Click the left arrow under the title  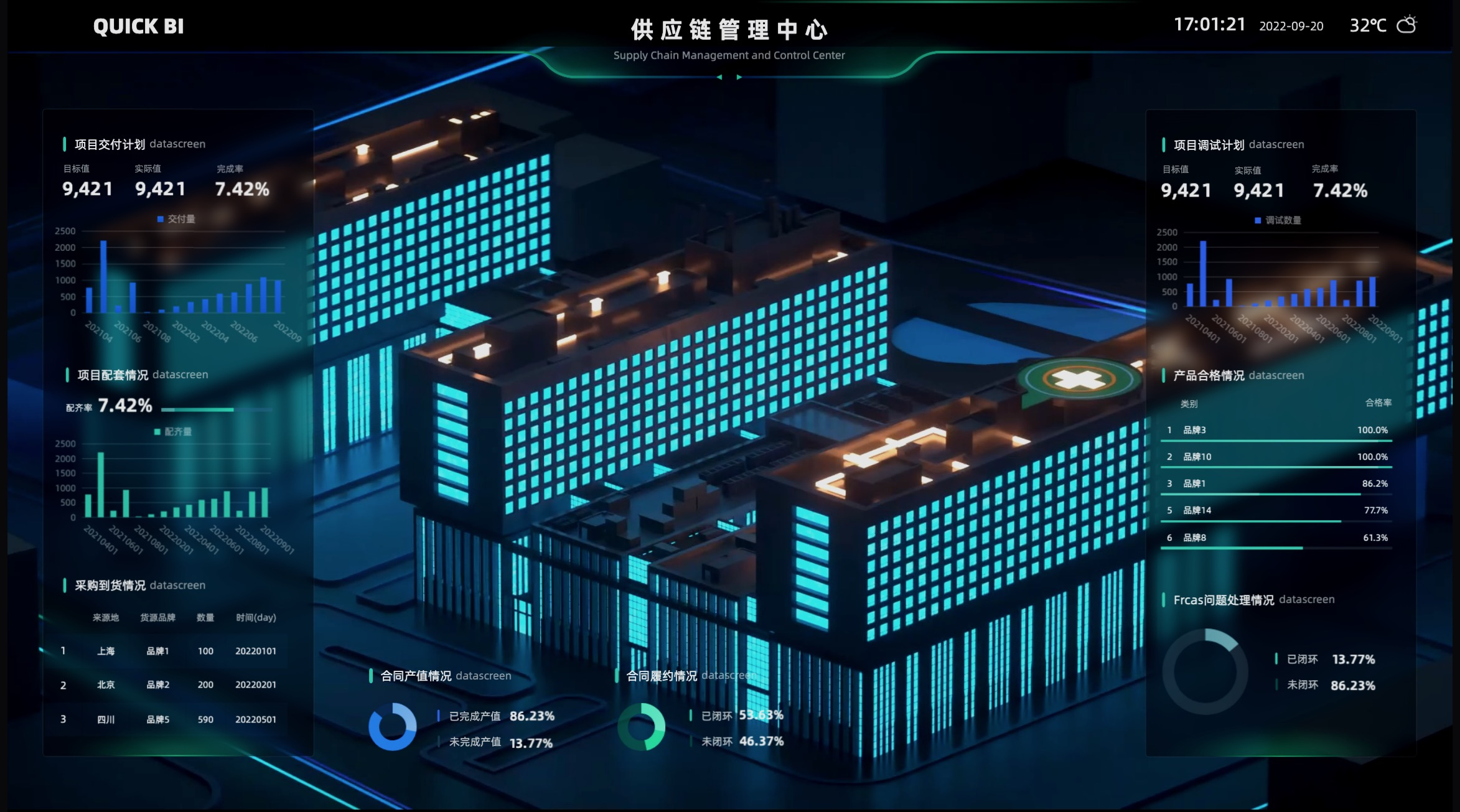point(719,77)
